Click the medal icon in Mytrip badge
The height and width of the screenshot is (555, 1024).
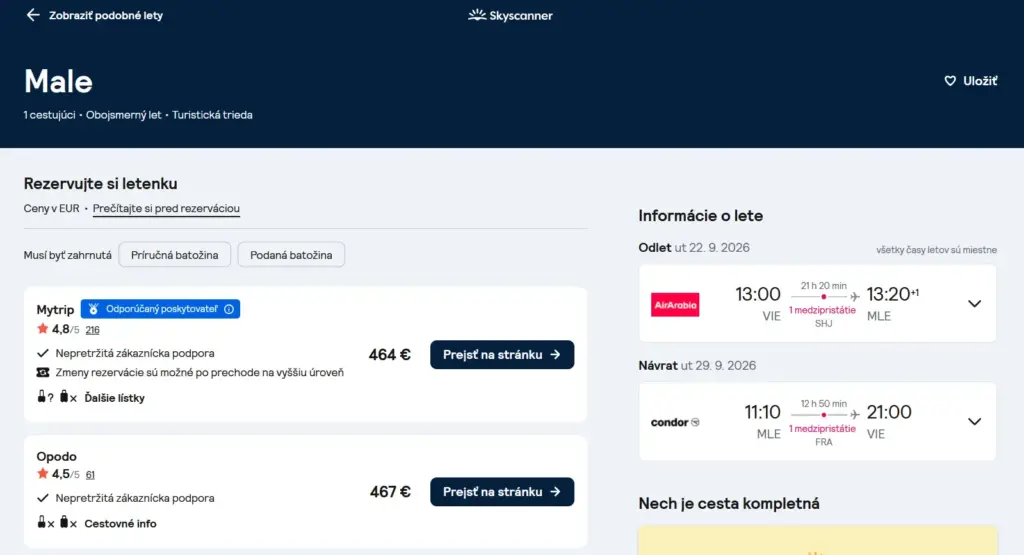point(93,309)
